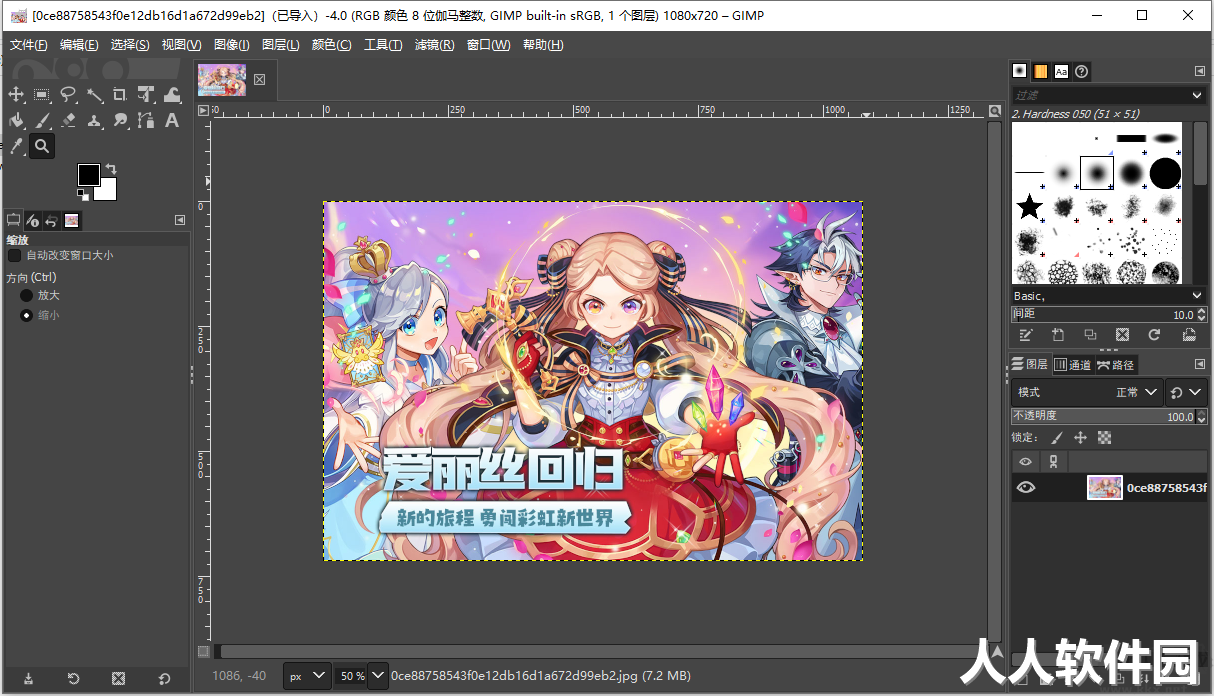Select the Unified Transform tool
The width and height of the screenshot is (1214, 696).
146,95
